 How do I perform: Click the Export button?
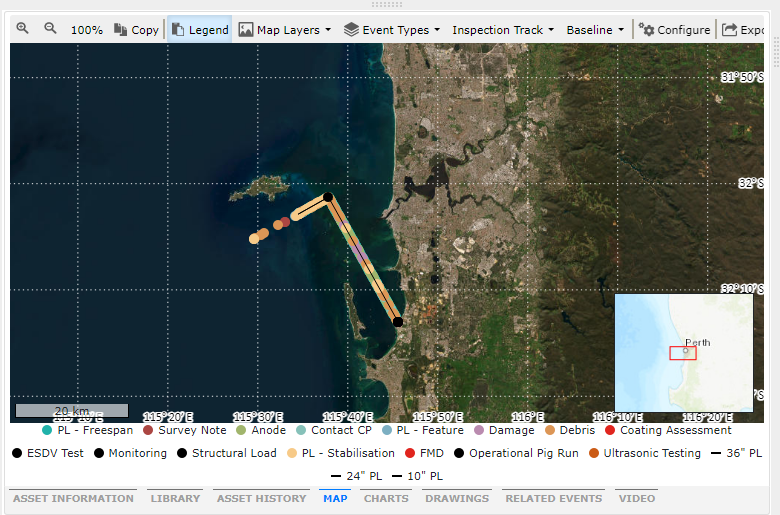743,30
